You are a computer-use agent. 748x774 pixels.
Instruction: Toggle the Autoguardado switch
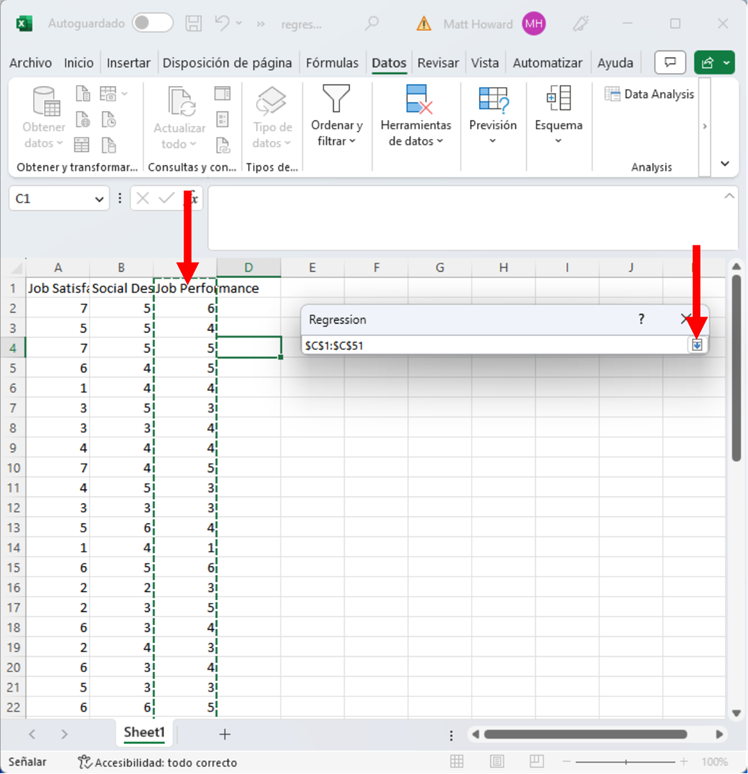point(152,23)
